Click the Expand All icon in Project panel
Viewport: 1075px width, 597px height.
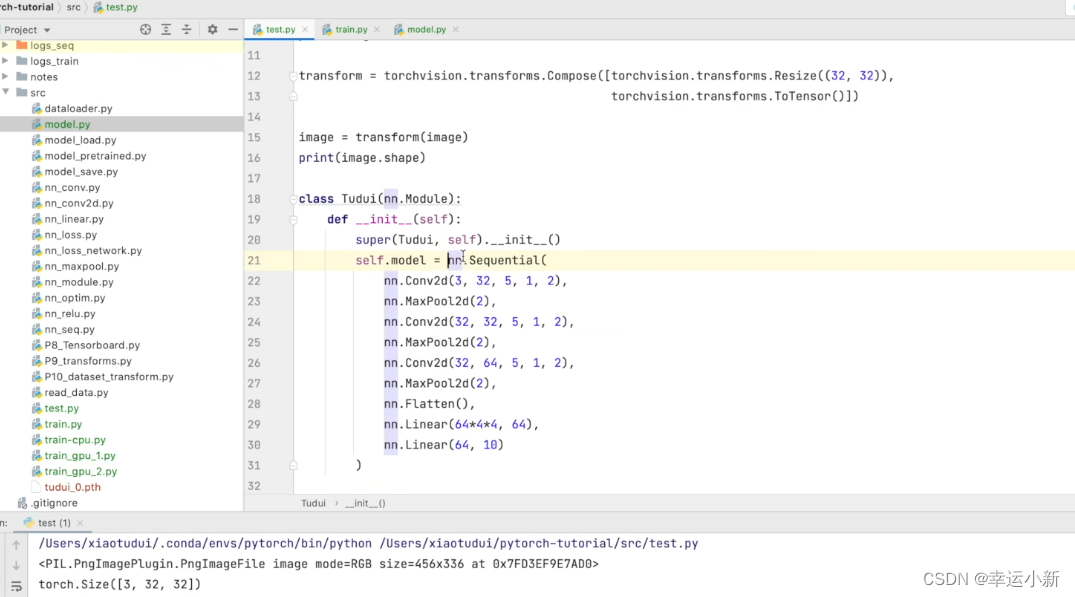166,30
